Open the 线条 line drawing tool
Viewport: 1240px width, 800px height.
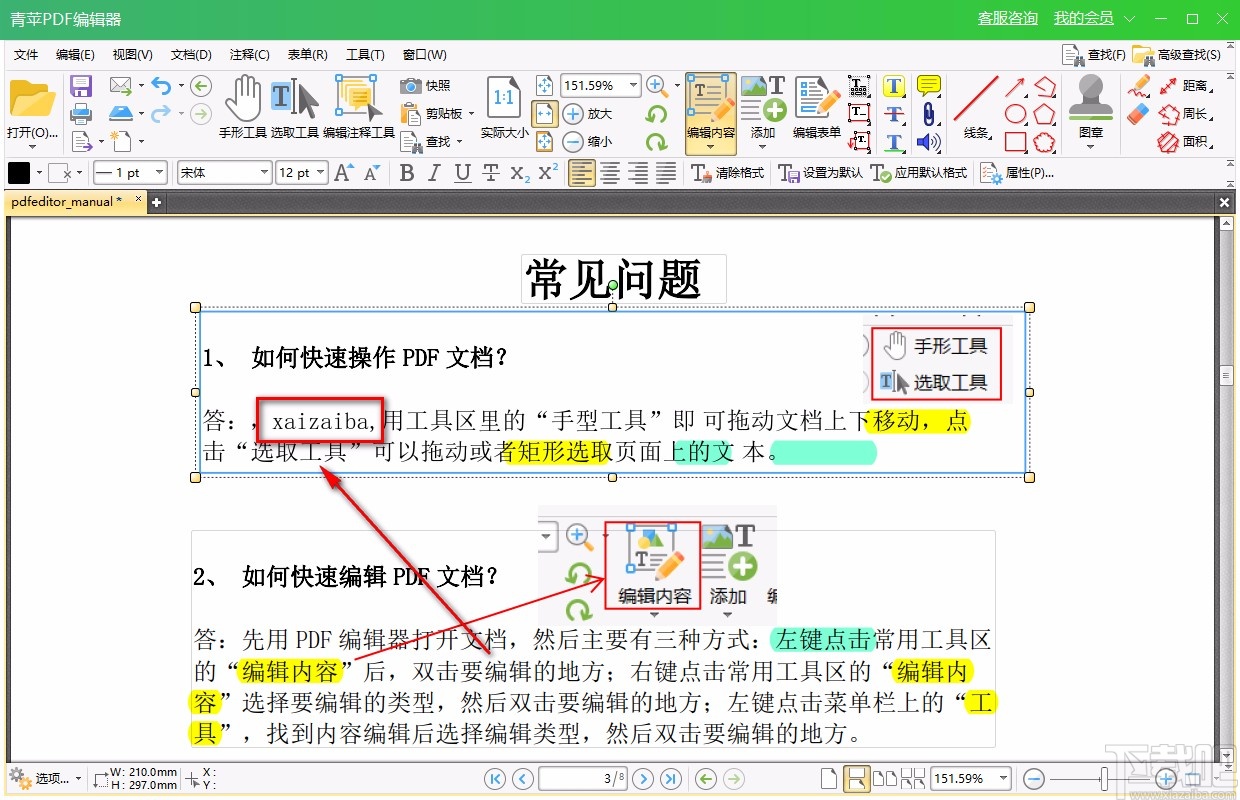[x=975, y=95]
